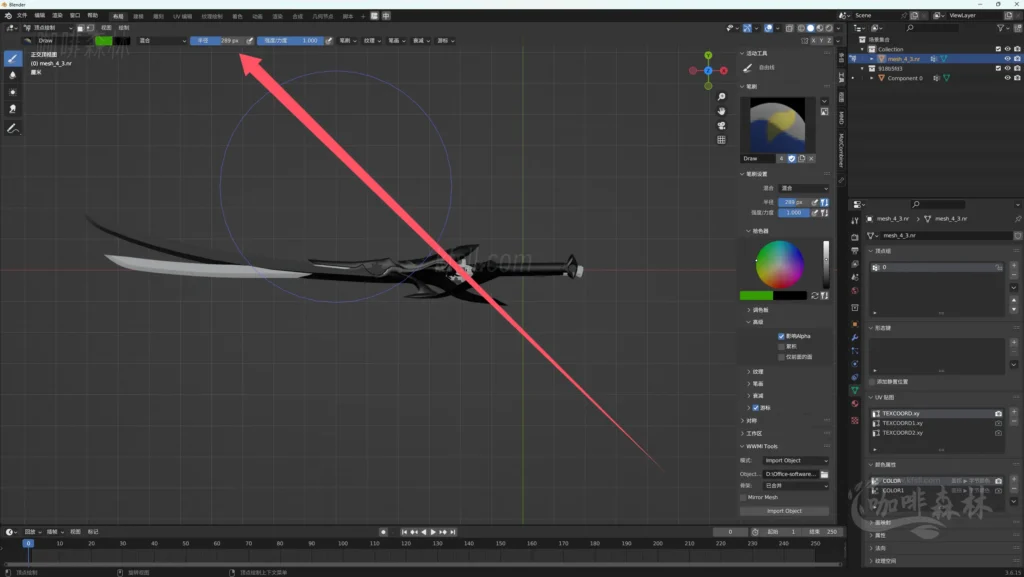This screenshot has width=1024, height=577.
Task: Uncheck the 影响Alpha checkbox
Action: 781,336
